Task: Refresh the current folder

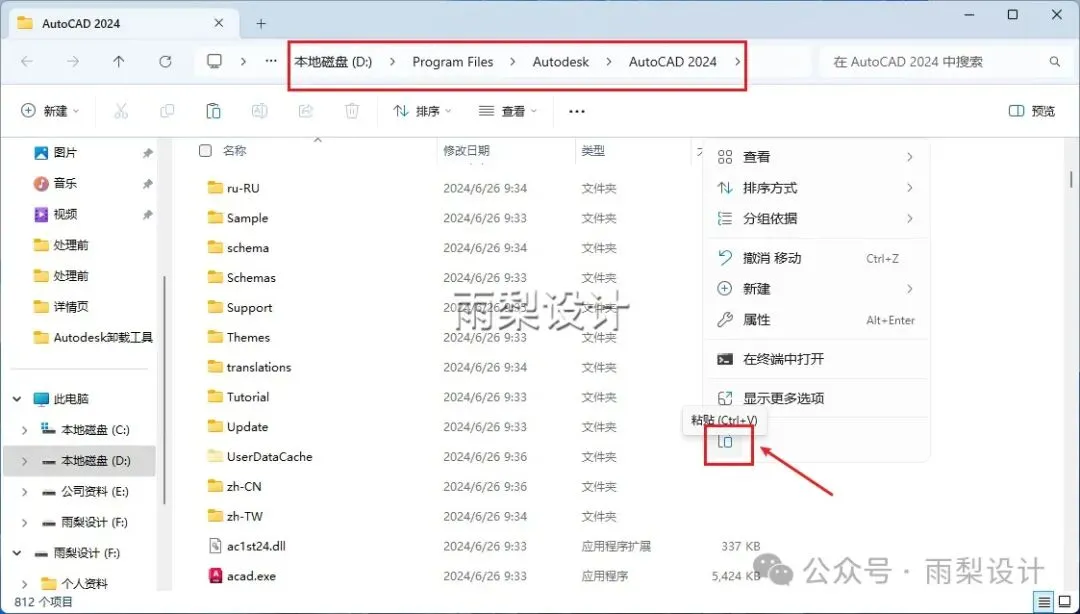Action: [165, 61]
